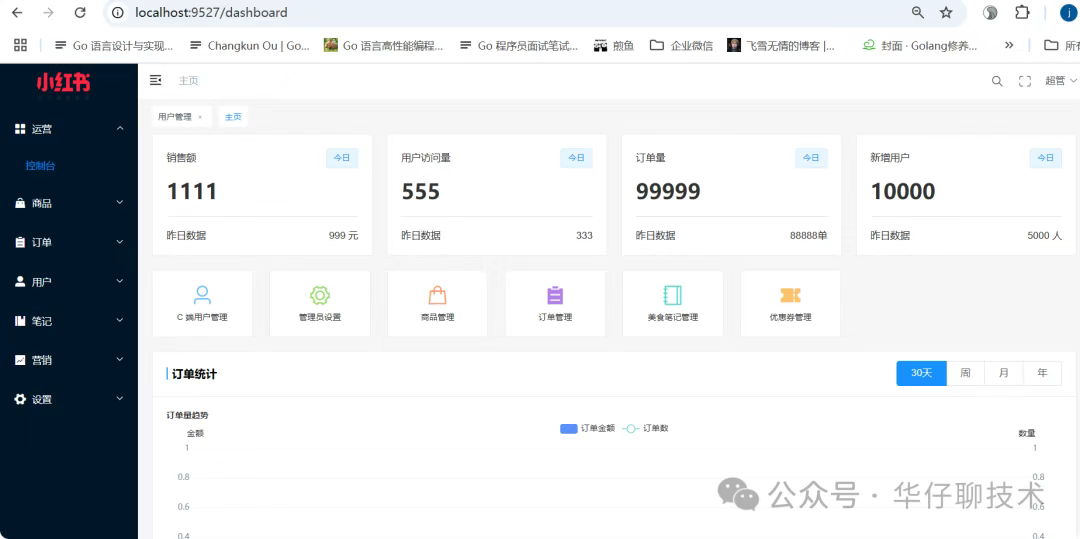The height and width of the screenshot is (539, 1080).
Task: Click the 设置 gear icon in sidebar
Action: click(20, 399)
